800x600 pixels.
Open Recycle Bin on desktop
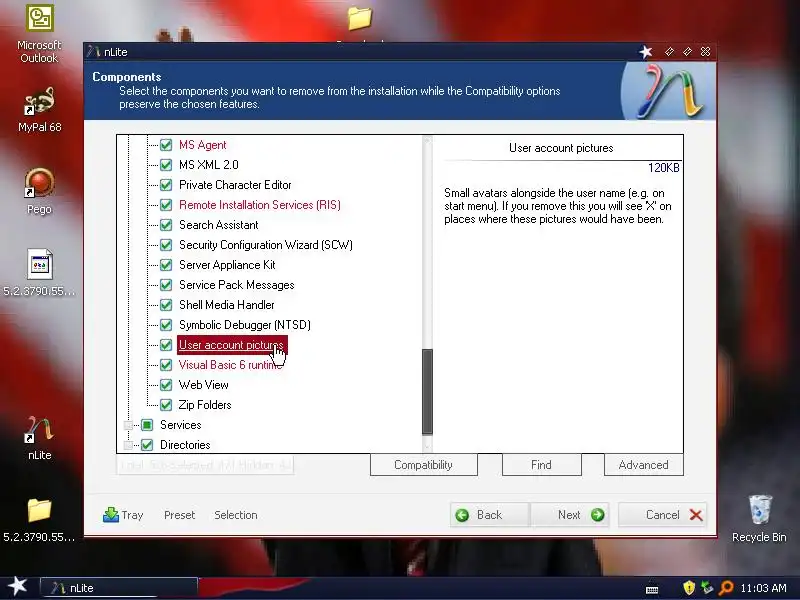[759, 518]
